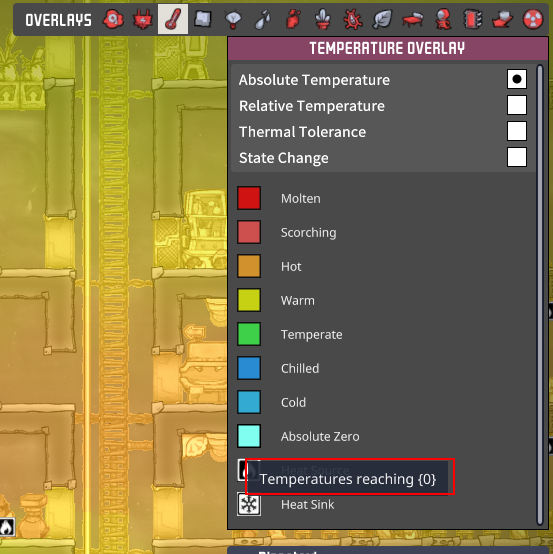Open the Rooms overlay bed icon
Viewport: 553px width, 554px height.
tap(412, 19)
